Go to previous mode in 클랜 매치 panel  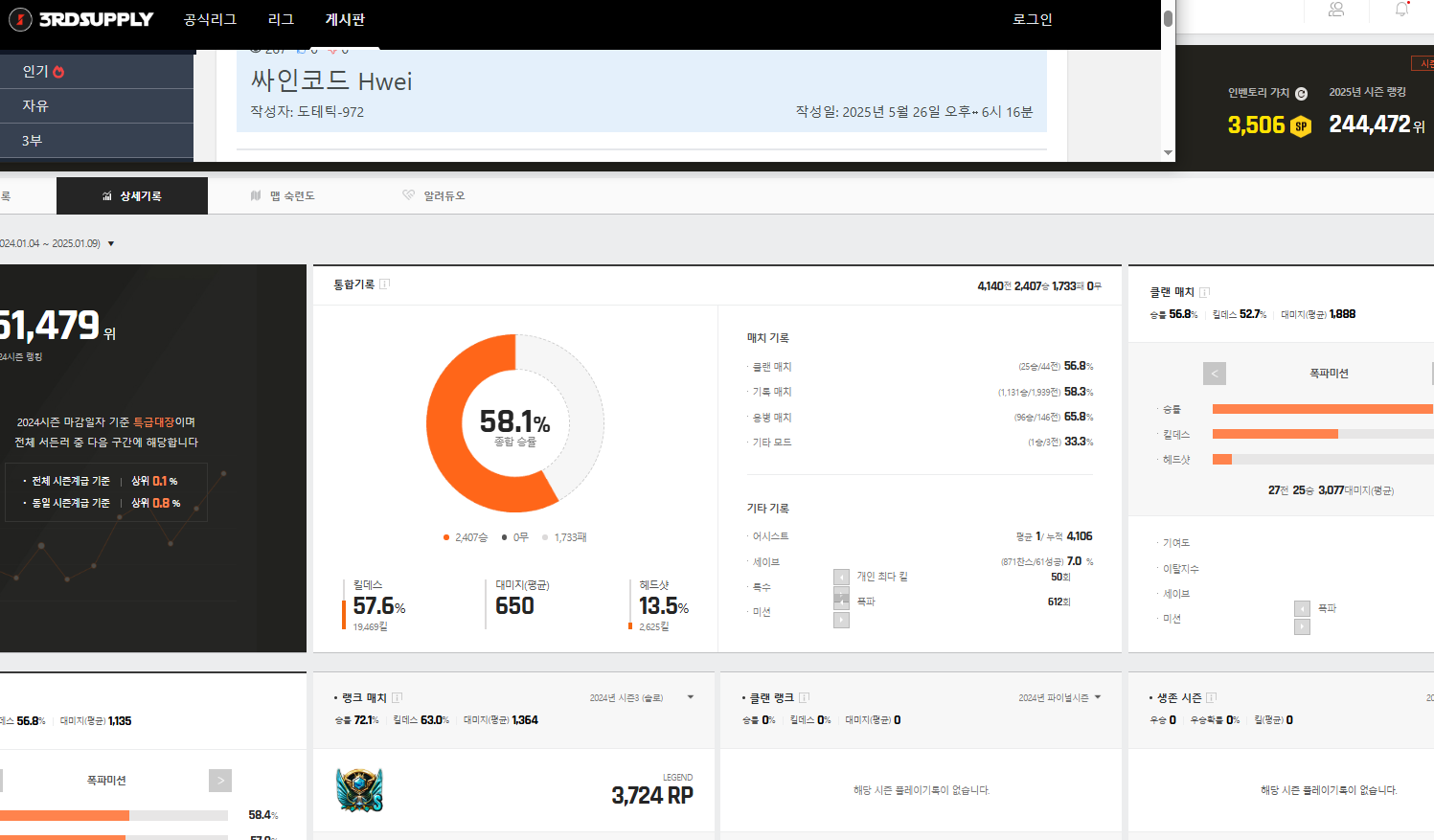[x=1214, y=374]
